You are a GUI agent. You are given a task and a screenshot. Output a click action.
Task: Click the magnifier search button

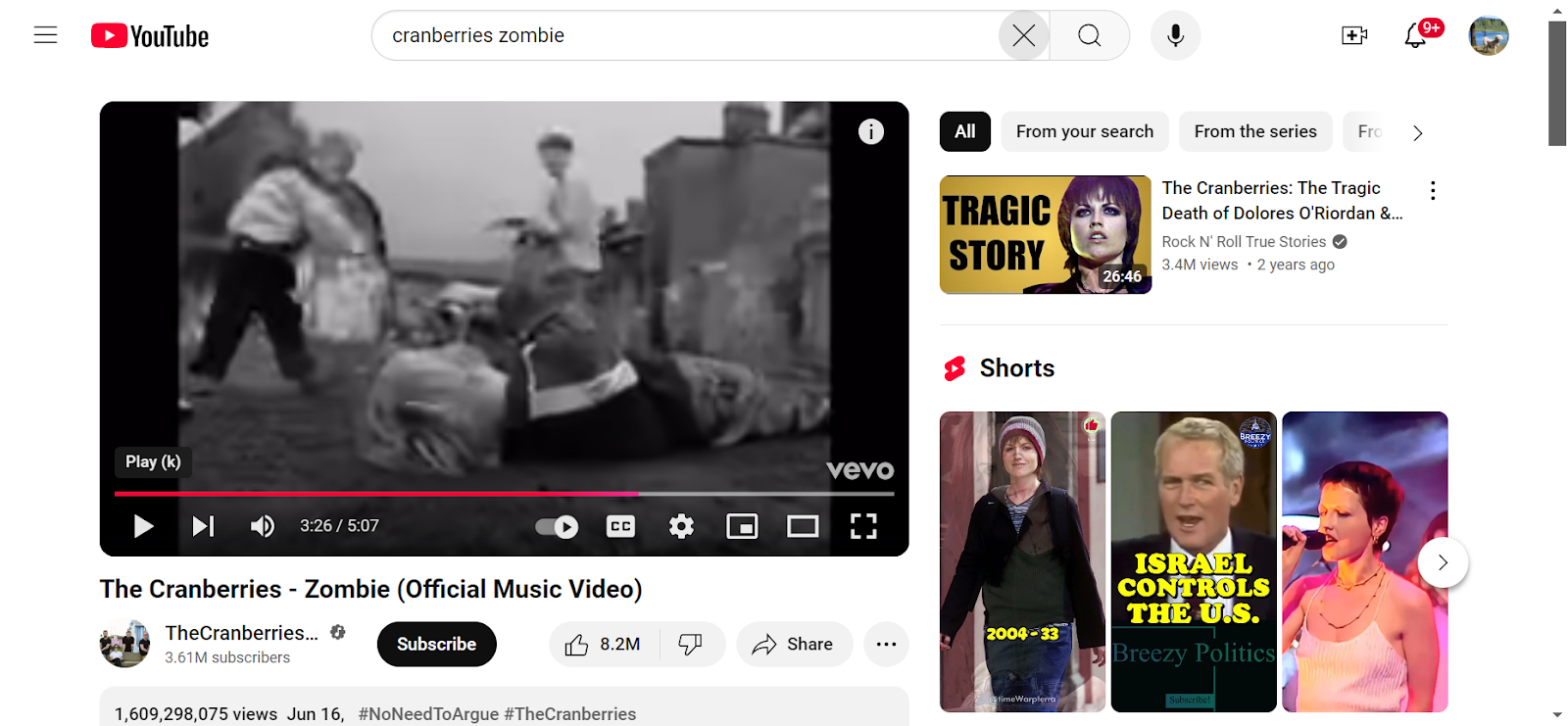[1090, 36]
